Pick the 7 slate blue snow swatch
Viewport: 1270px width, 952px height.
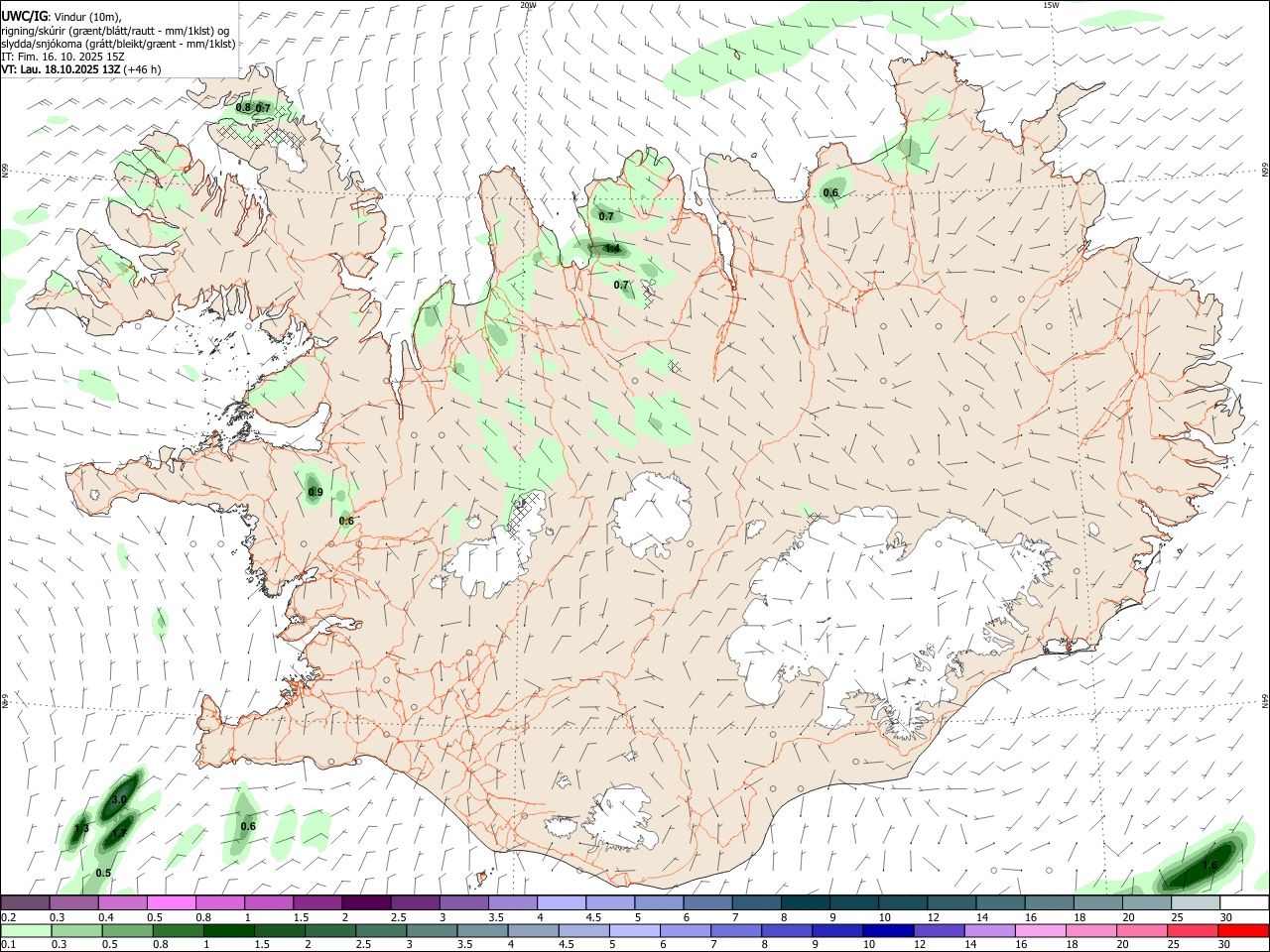coord(755,902)
